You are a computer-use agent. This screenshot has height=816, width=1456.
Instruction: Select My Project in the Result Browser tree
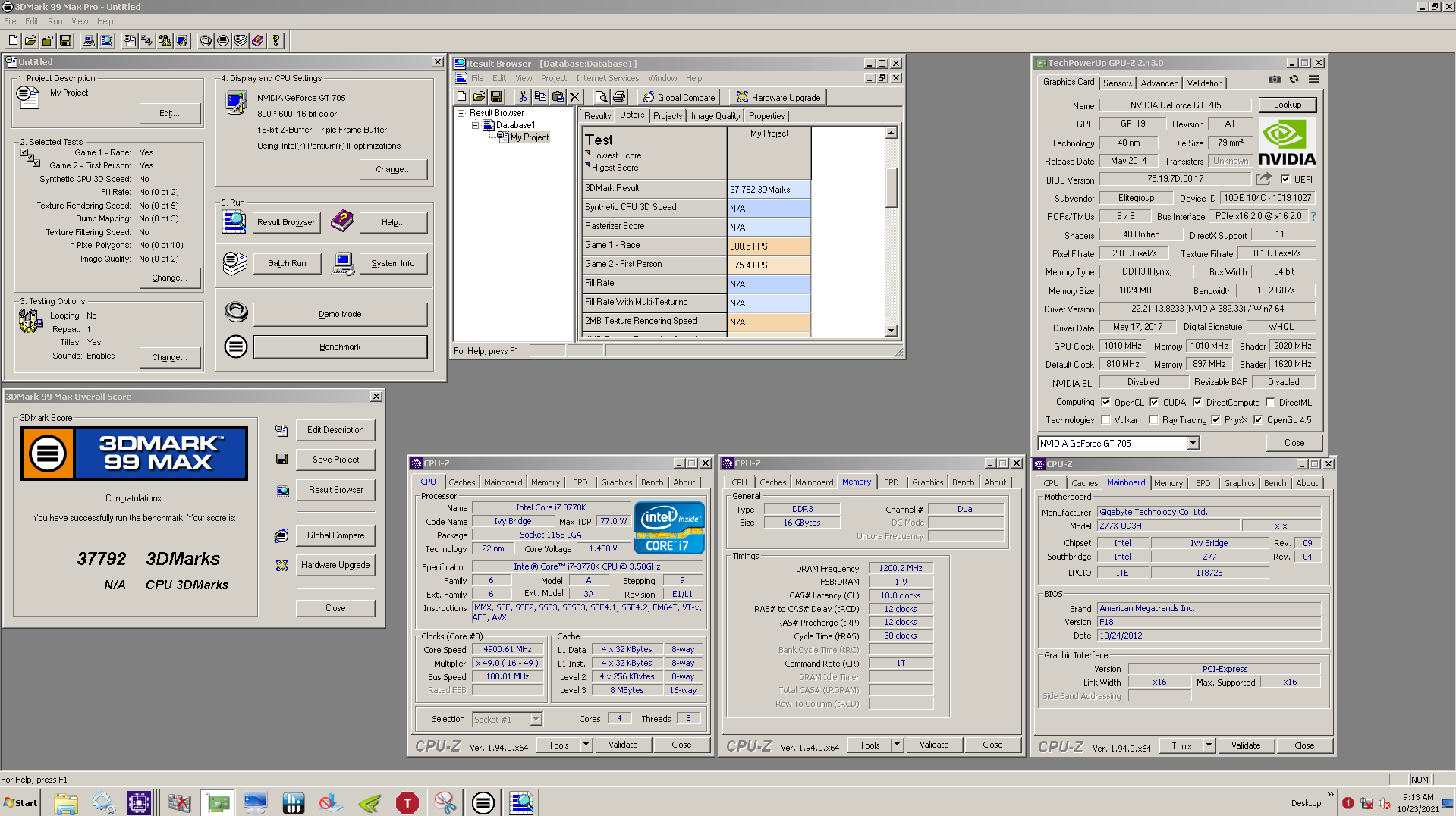pyautogui.click(x=529, y=137)
